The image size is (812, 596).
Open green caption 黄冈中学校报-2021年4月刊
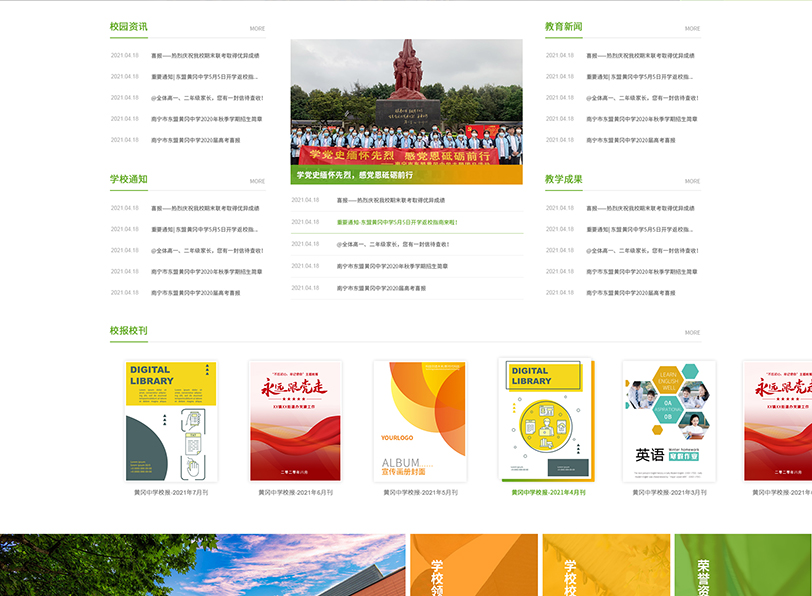pyautogui.click(x=548, y=492)
